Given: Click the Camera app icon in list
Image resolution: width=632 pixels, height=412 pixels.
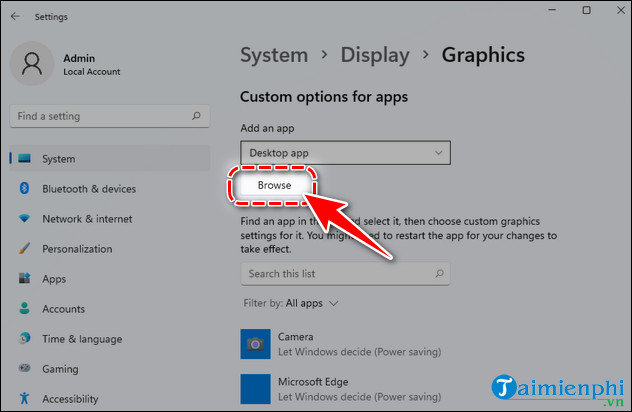Looking at the screenshot, I should pos(255,344).
